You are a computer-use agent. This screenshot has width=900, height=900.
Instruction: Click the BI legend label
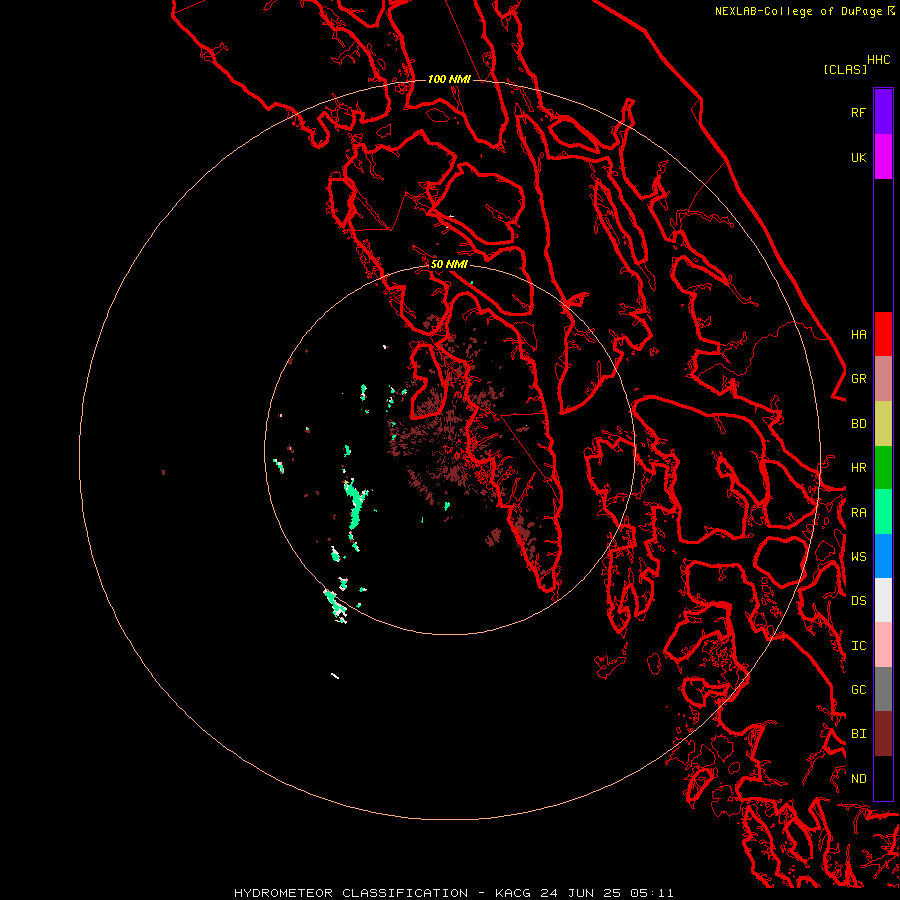coord(858,734)
